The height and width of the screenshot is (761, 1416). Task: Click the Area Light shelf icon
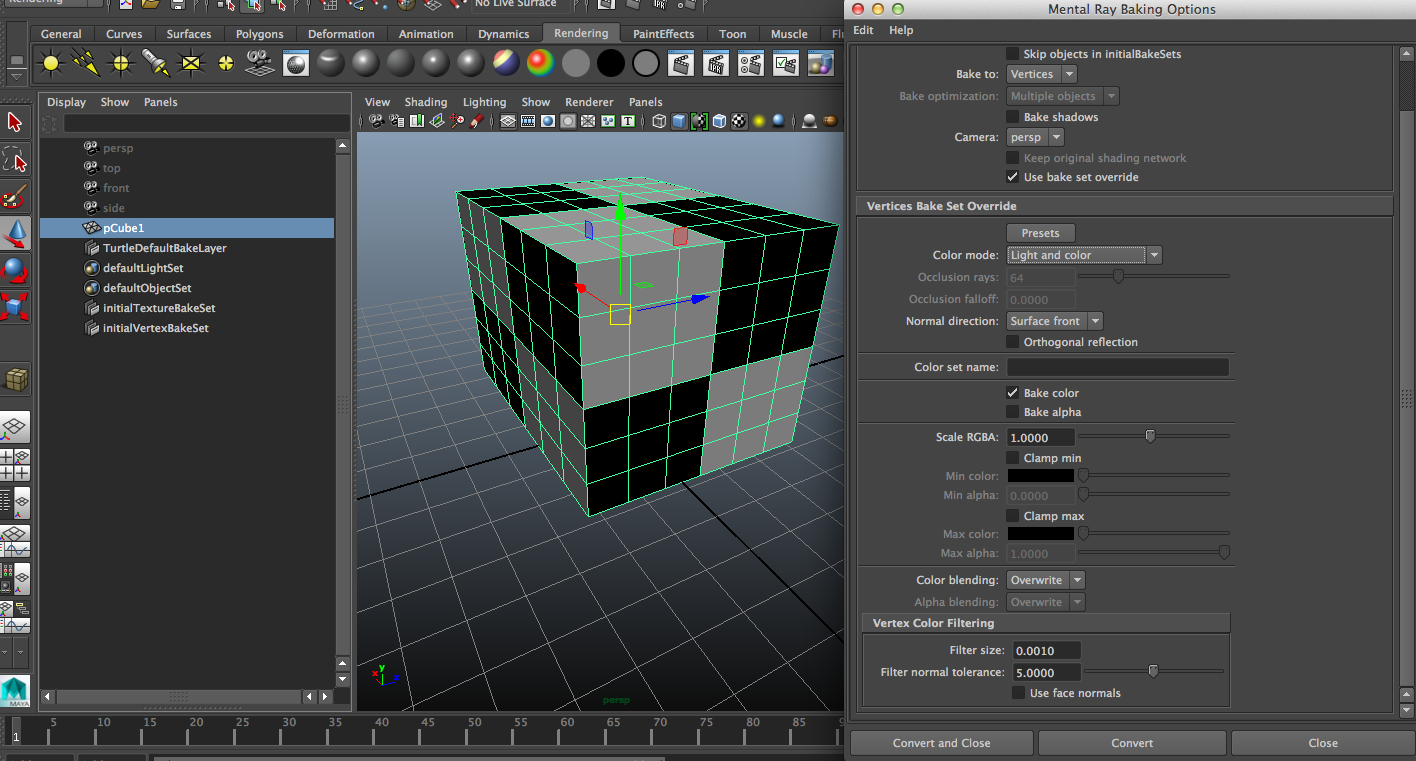pos(190,64)
